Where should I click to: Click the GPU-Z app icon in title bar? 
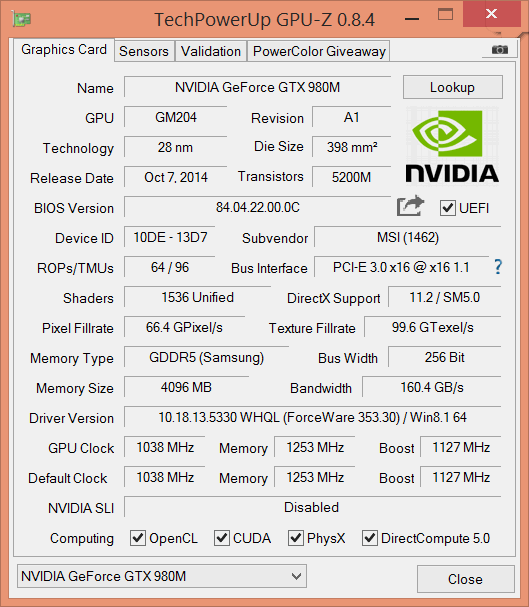(21, 19)
